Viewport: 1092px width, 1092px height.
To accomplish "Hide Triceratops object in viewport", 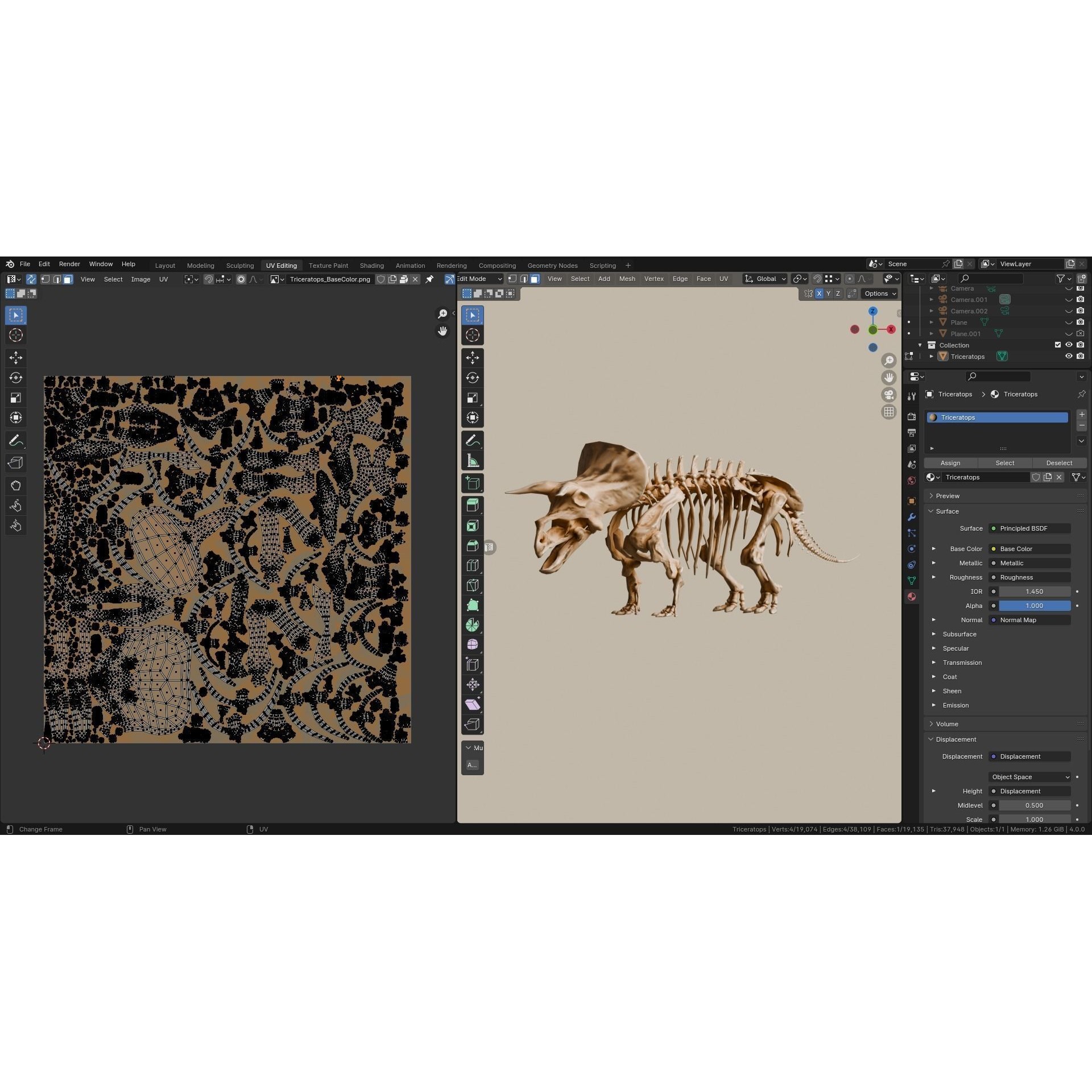I will [x=1069, y=357].
